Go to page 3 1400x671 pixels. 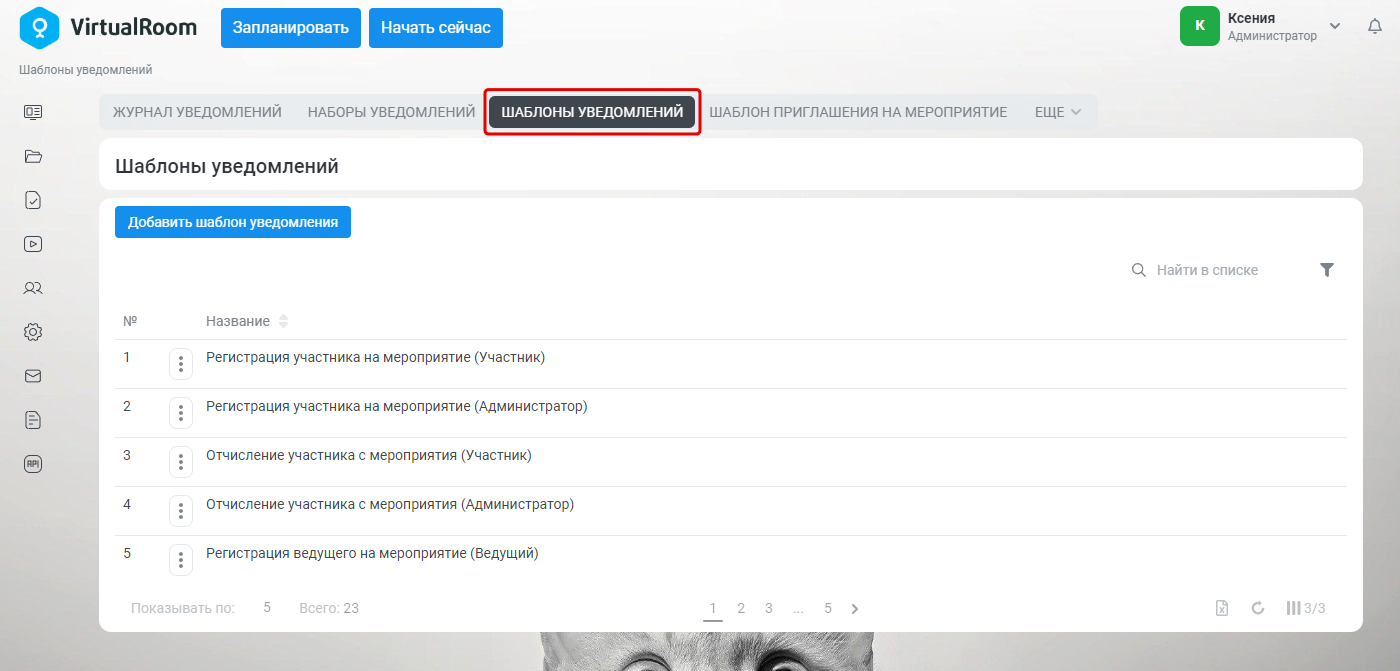769,608
